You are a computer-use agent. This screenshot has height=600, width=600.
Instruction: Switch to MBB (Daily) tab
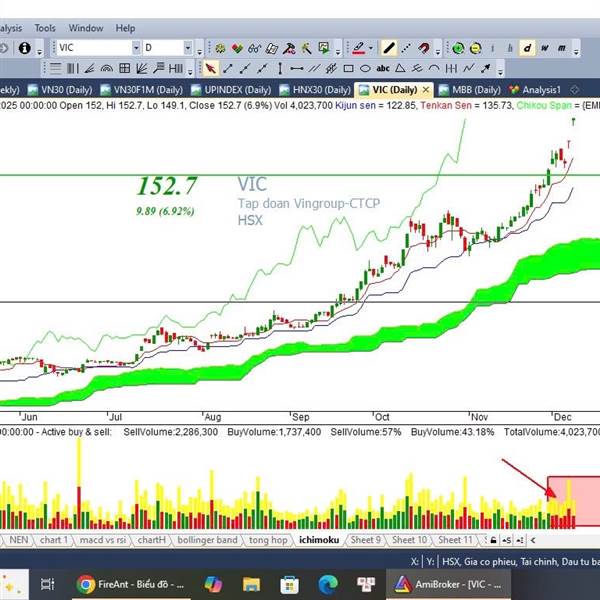pos(470,90)
